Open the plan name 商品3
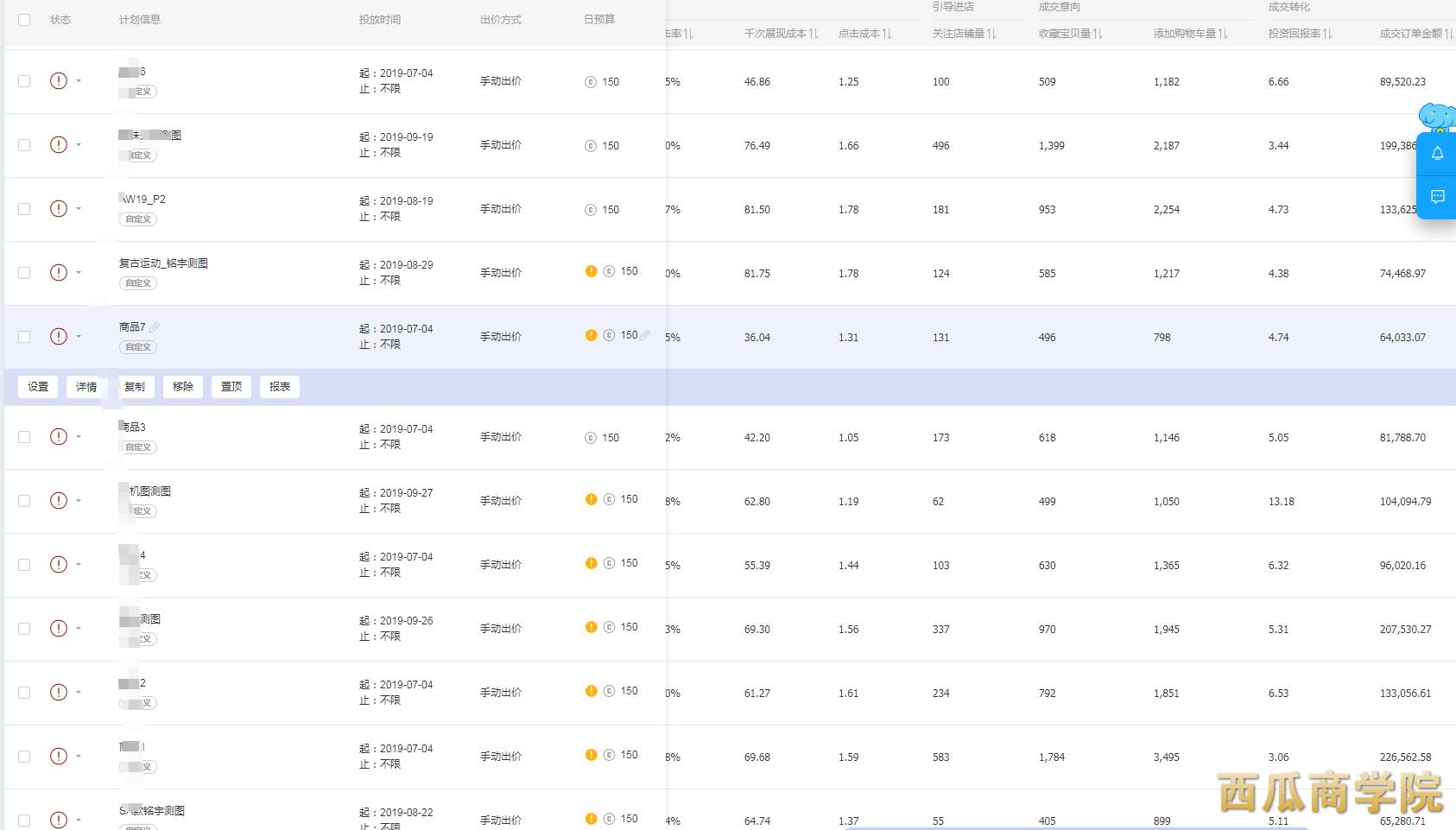1456x830 pixels. point(133,428)
